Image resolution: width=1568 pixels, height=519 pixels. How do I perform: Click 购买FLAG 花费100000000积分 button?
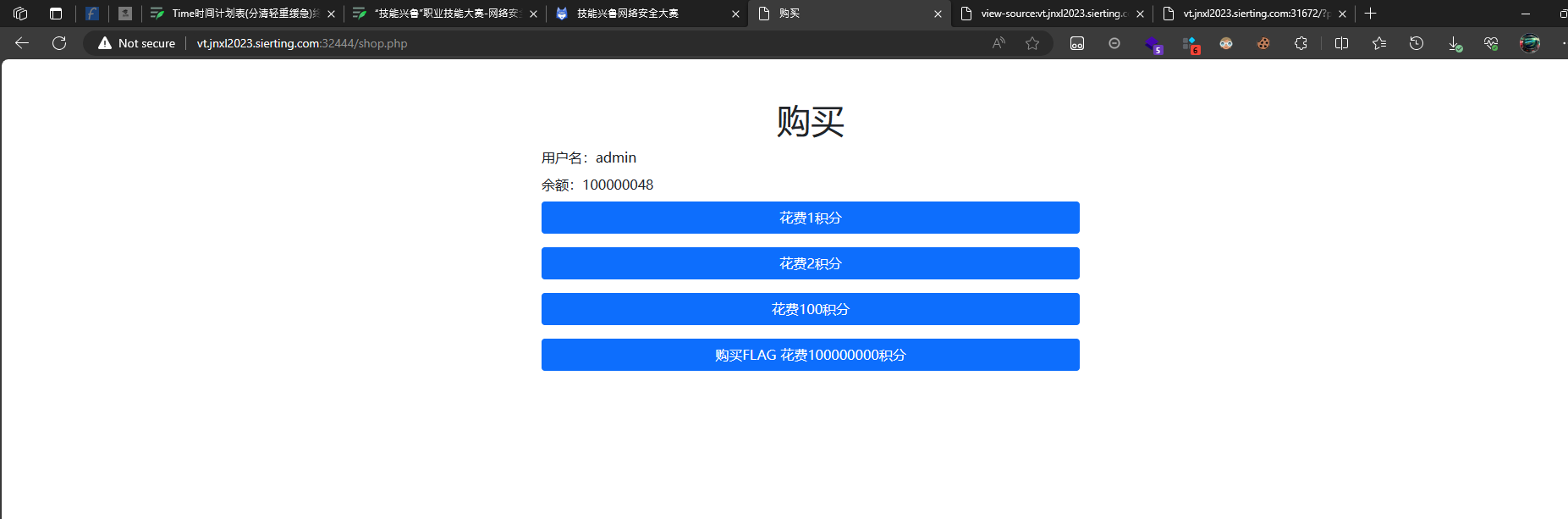(811, 355)
